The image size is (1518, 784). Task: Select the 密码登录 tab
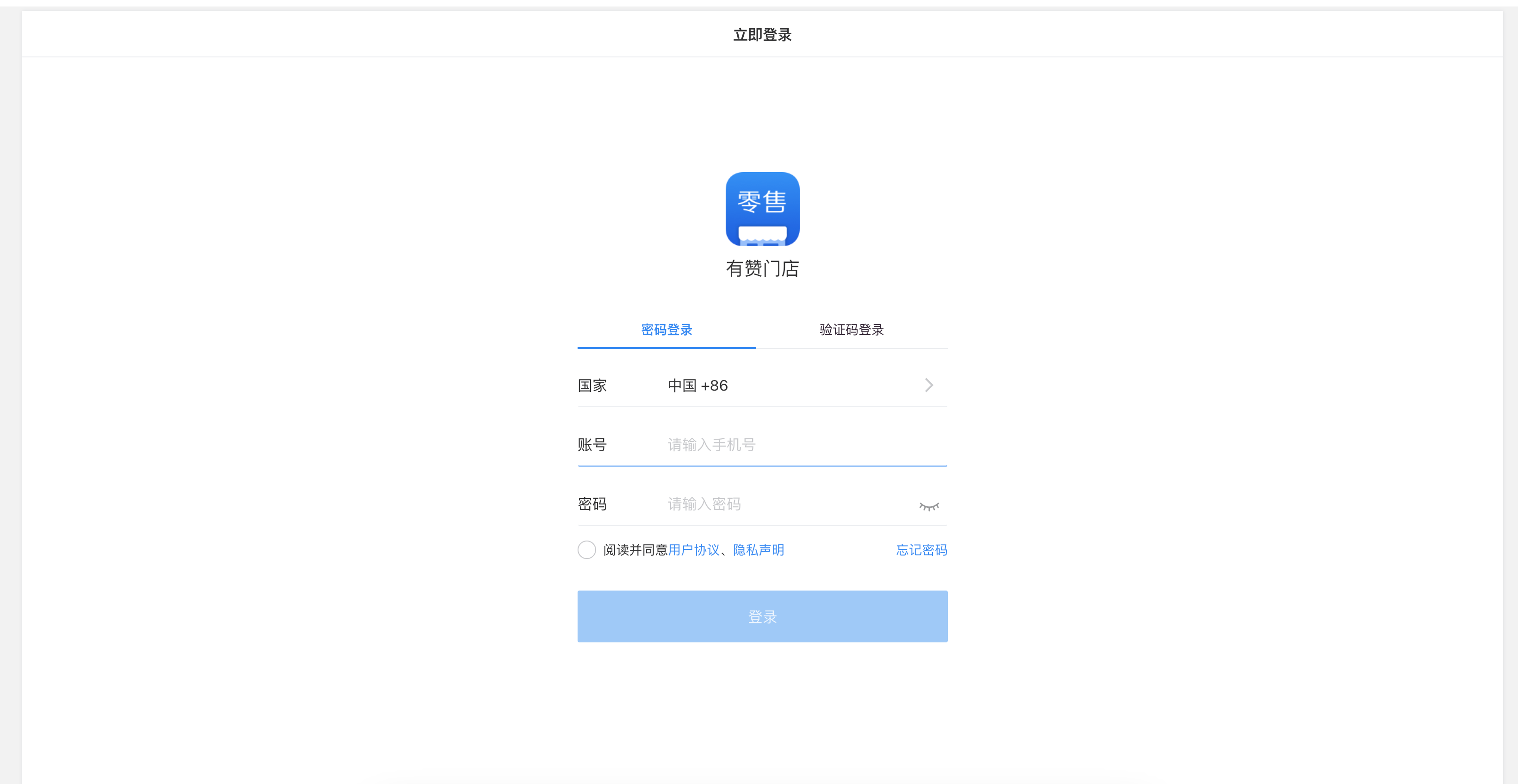coord(666,330)
